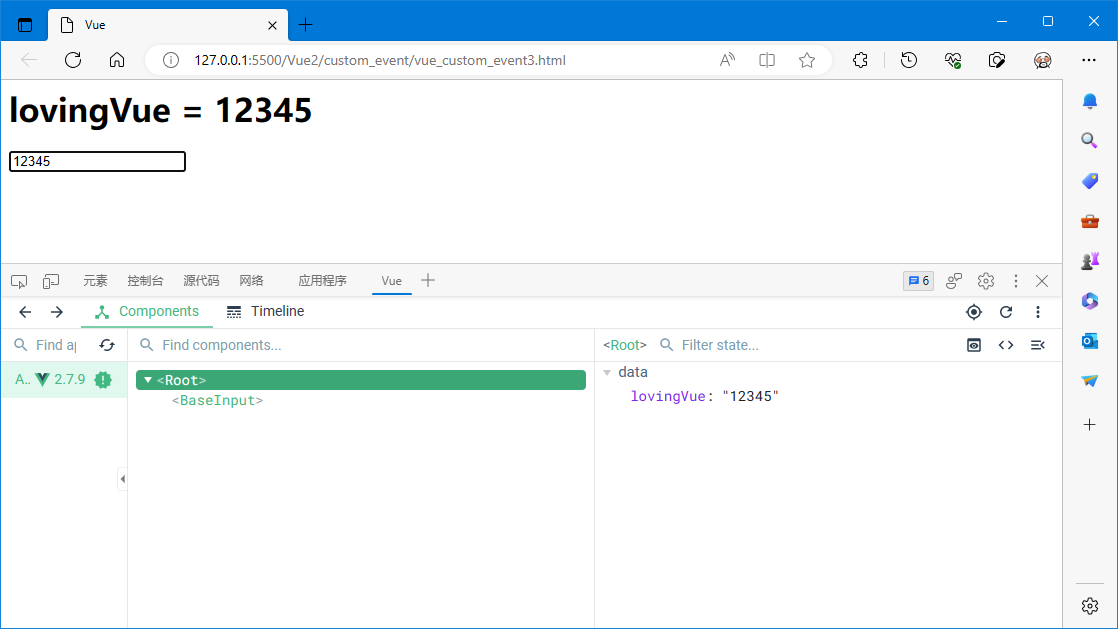
Task: Open the 6 issues badge button
Action: tap(918, 281)
